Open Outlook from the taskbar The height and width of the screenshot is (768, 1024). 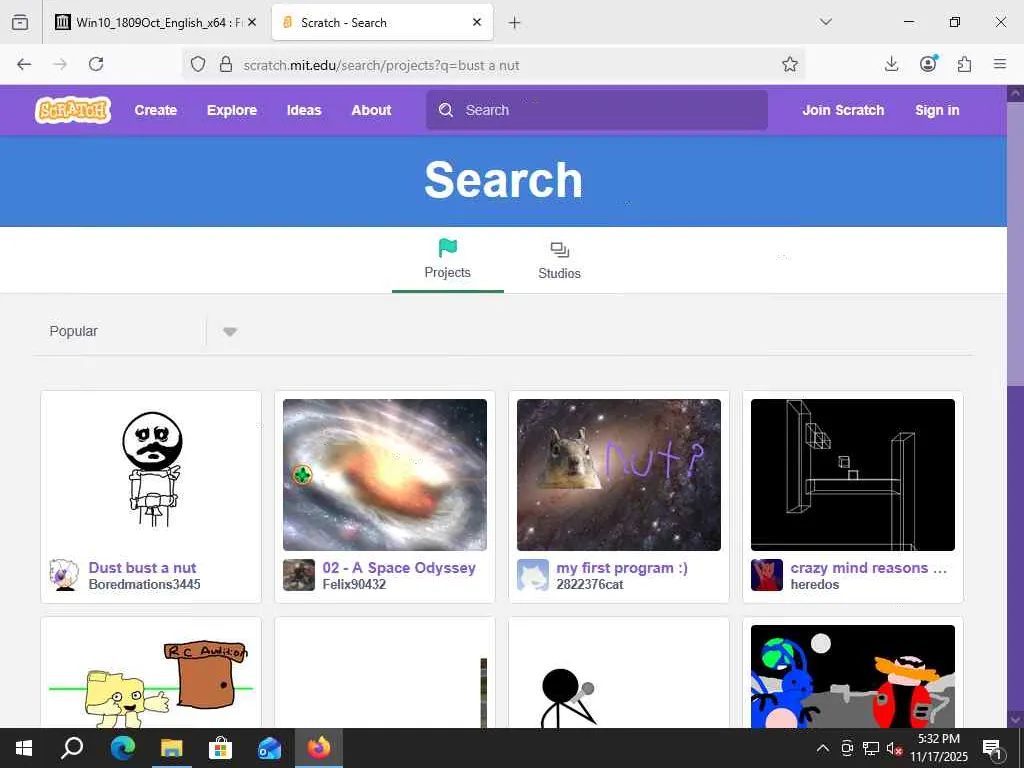pyautogui.click(x=269, y=748)
